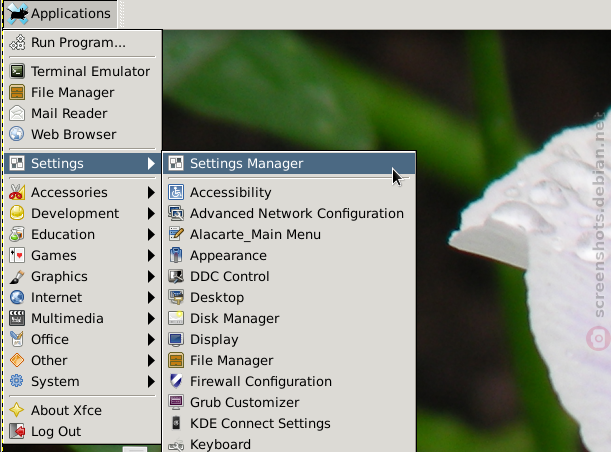Click the Accessibility wheelchair icon

tap(176, 192)
